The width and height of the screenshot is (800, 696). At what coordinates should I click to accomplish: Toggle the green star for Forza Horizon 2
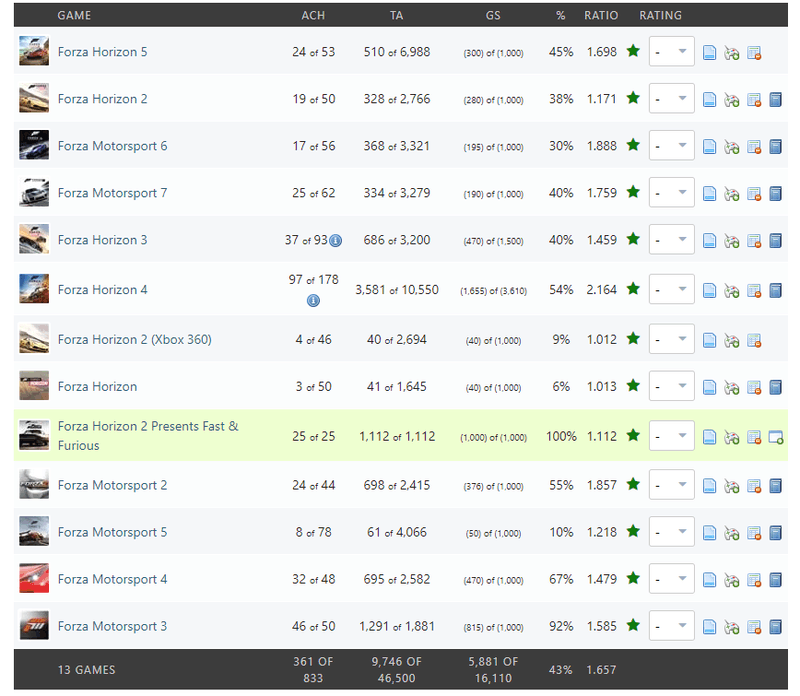[633, 97]
